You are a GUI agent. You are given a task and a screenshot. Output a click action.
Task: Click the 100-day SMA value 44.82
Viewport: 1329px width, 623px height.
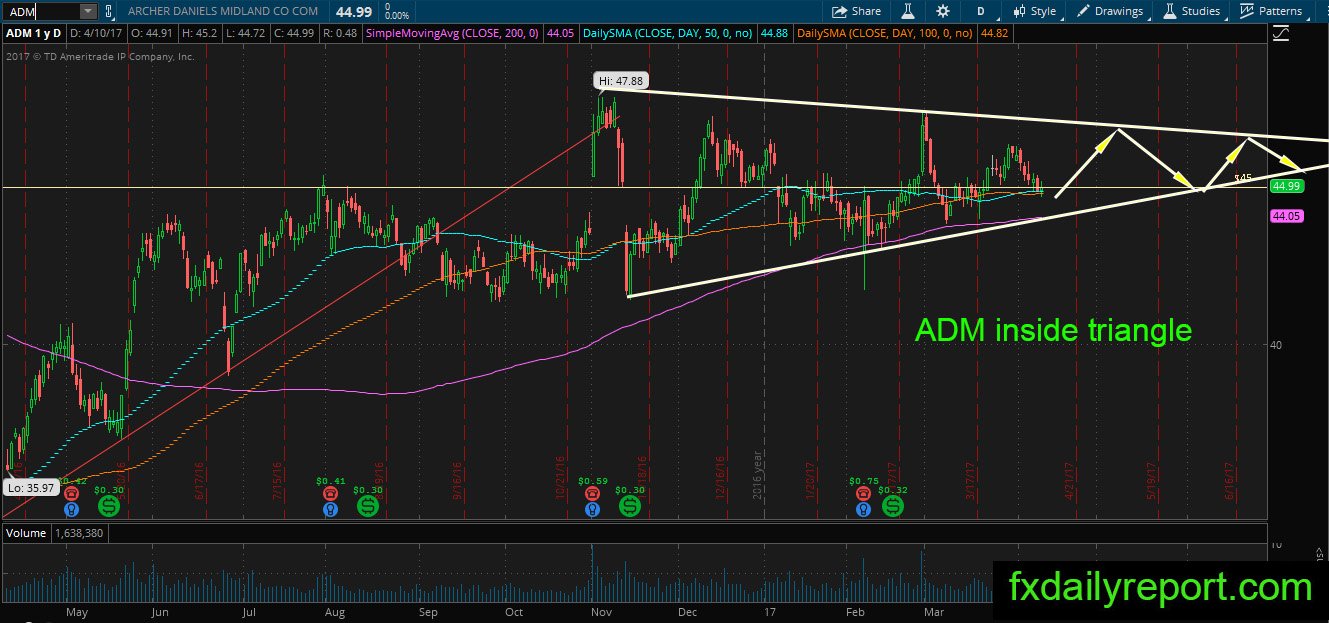pyautogui.click(x=994, y=34)
